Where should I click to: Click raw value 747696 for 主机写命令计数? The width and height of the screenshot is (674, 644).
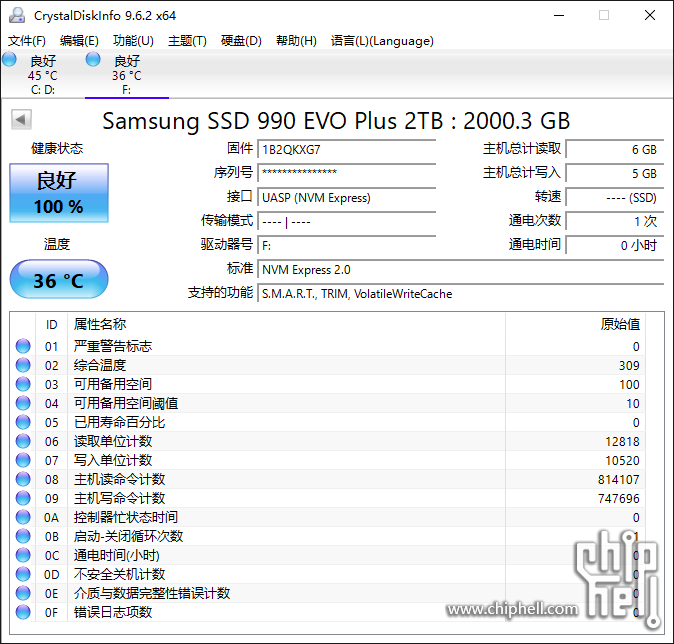coord(619,499)
